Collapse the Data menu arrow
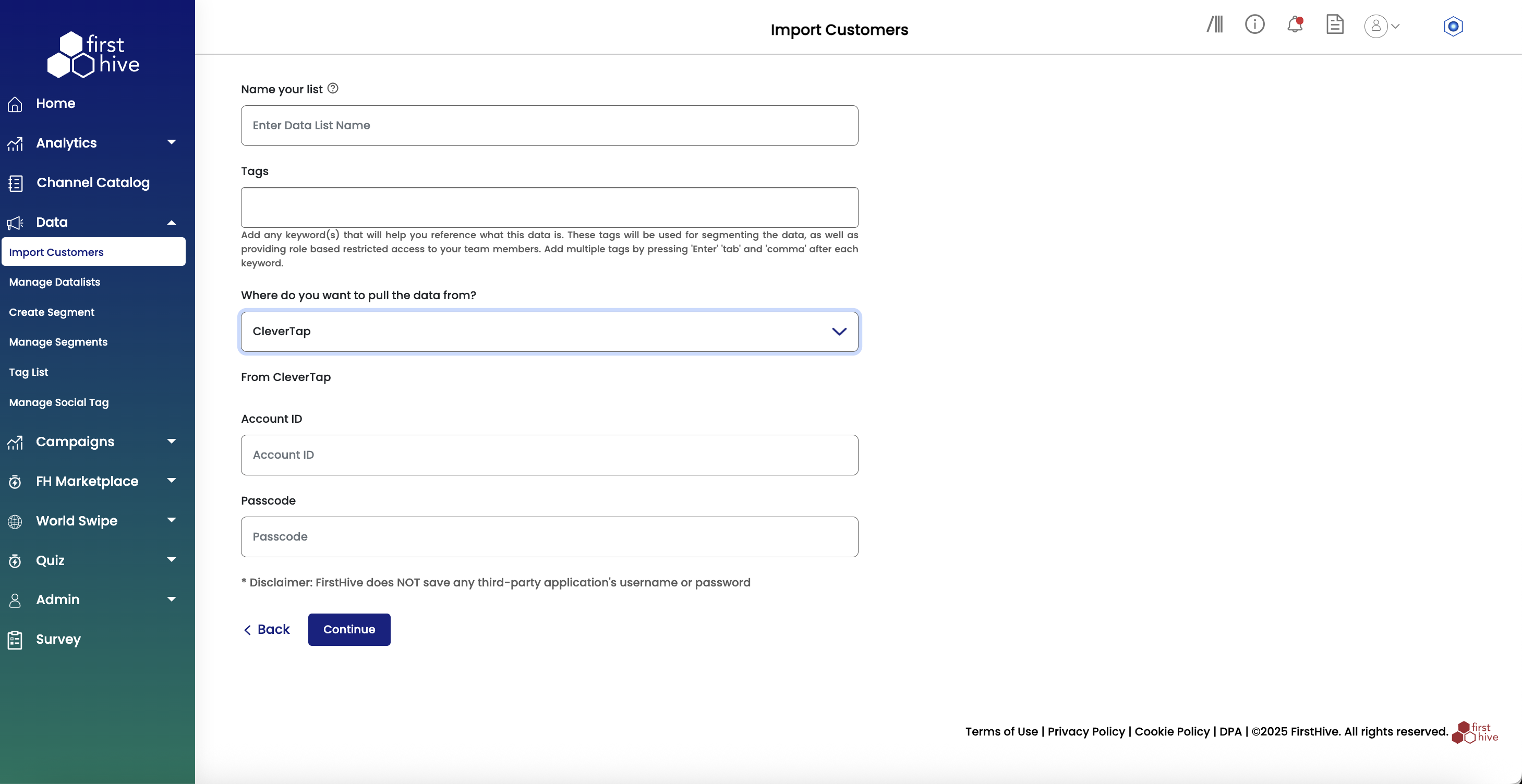Viewport: 1522px width, 784px height. [x=172, y=223]
